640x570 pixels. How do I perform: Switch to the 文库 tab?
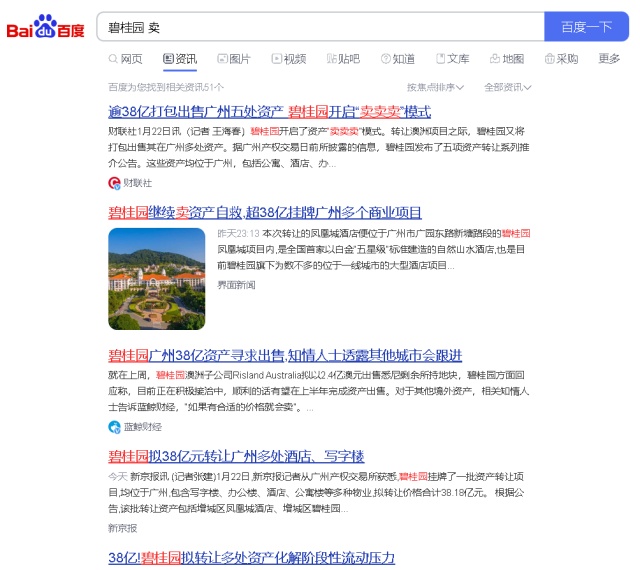[x=453, y=59]
